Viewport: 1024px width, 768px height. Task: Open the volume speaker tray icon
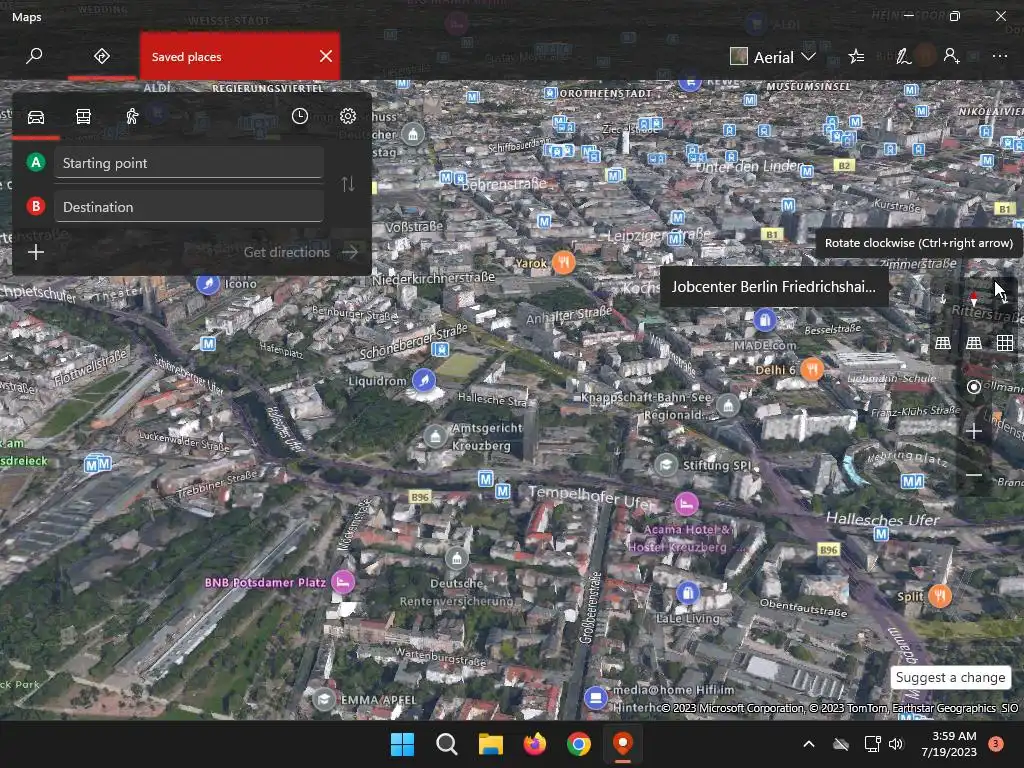click(896, 744)
